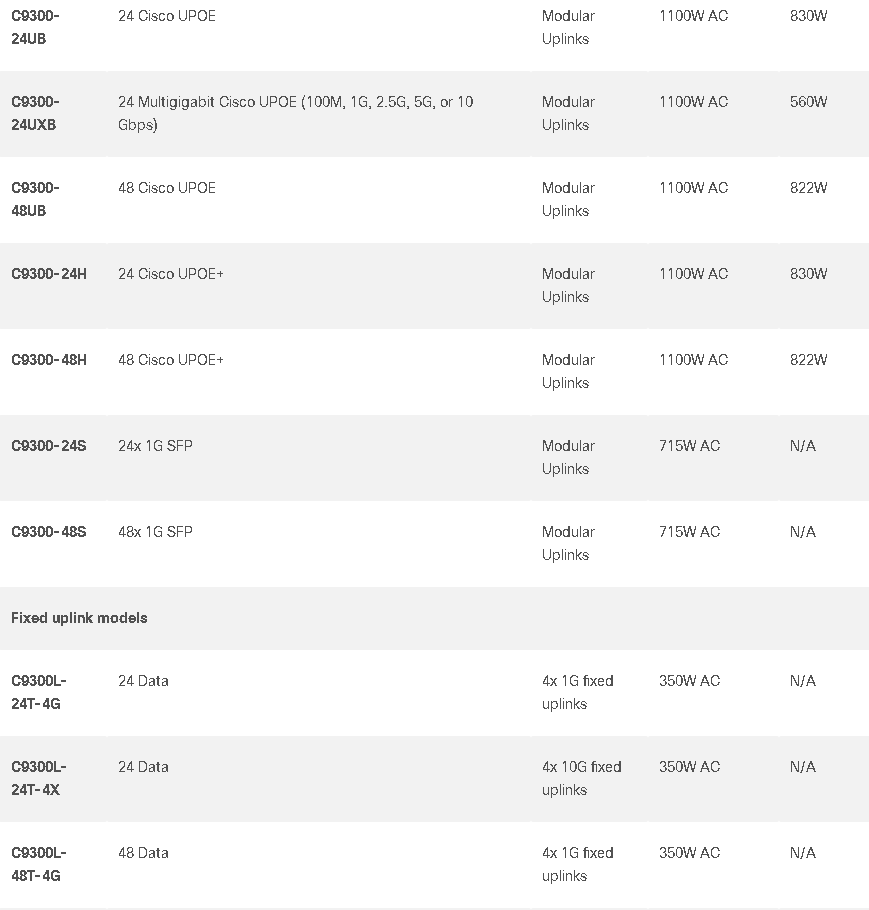The width and height of the screenshot is (869, 910).
Task: Click the 48x 1G SFP description
Action: 156,532
